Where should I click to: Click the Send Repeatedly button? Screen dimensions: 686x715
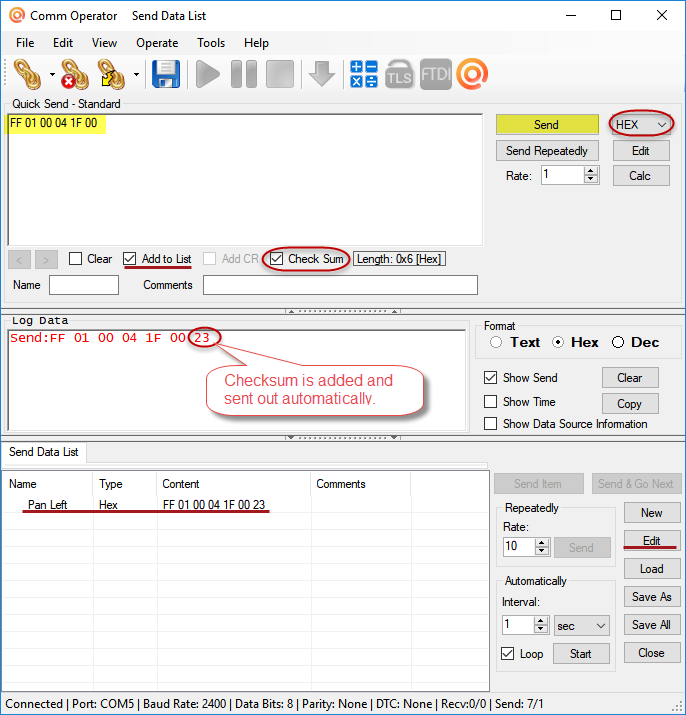547,151
